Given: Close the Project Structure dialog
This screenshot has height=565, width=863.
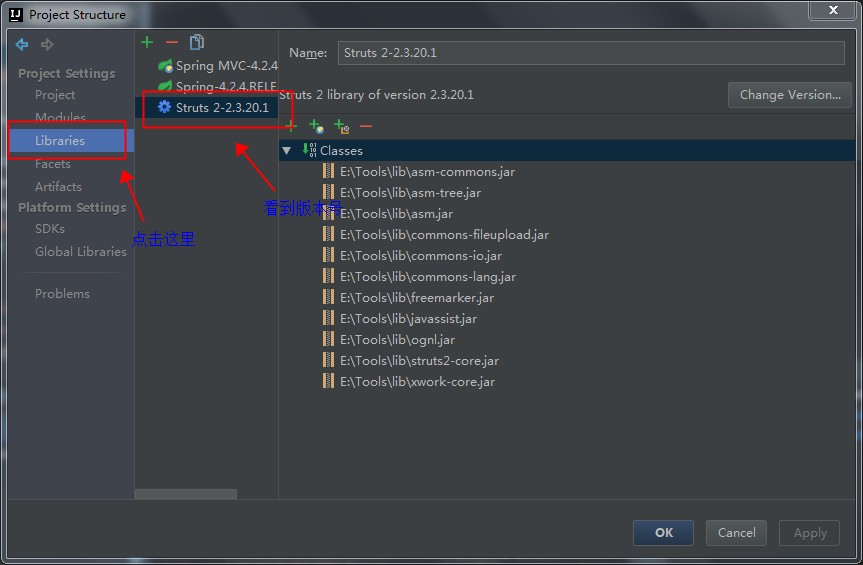Looking at the screenshot, I should point(833,9).
